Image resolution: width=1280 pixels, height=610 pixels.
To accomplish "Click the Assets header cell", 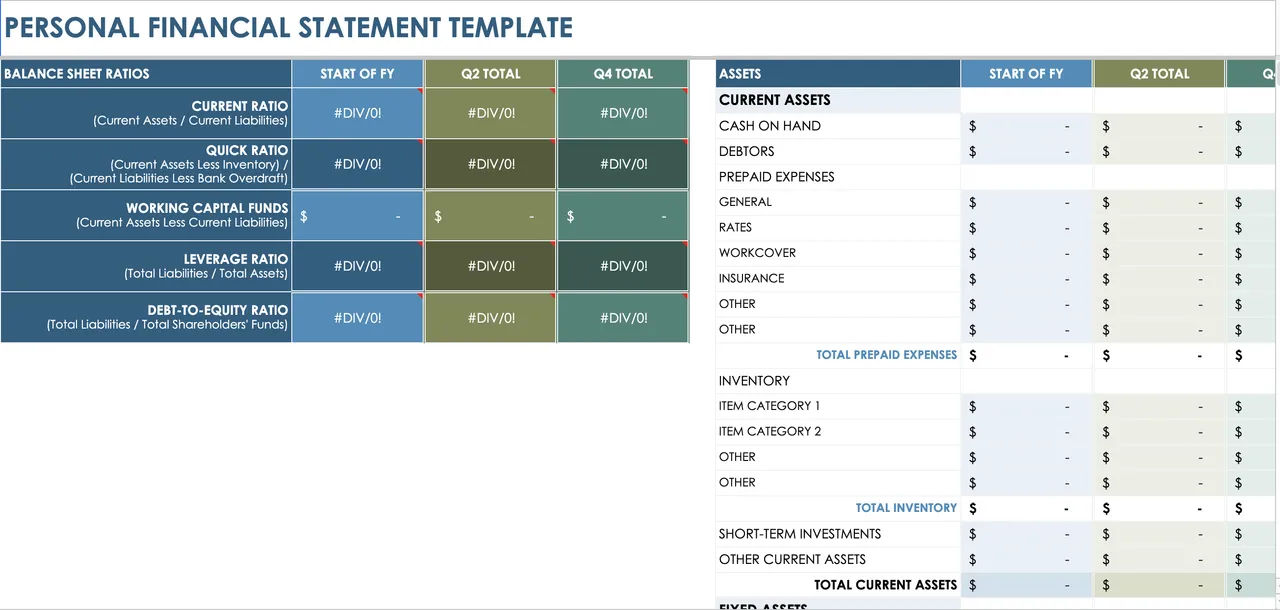I will tap(838, 74).
